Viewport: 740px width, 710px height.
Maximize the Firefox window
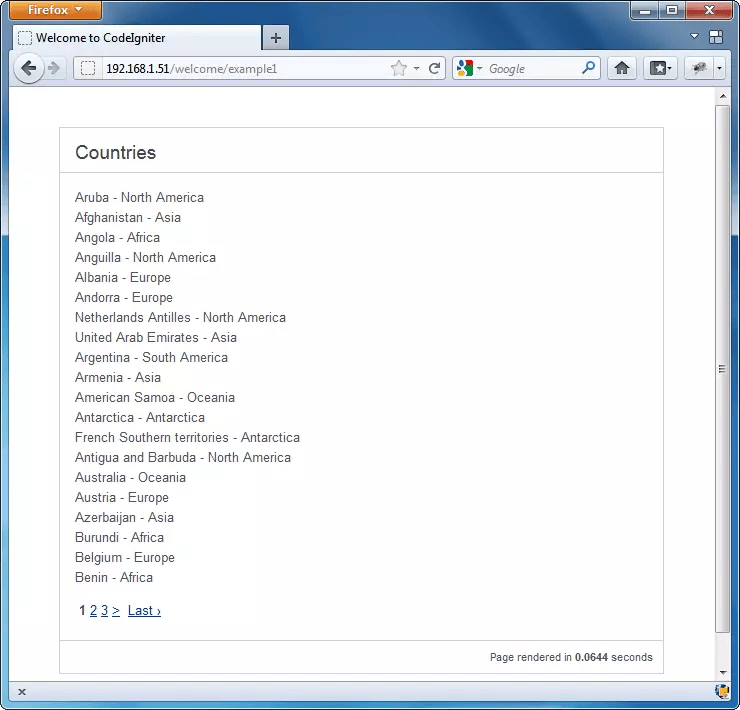tap(673, 10)
